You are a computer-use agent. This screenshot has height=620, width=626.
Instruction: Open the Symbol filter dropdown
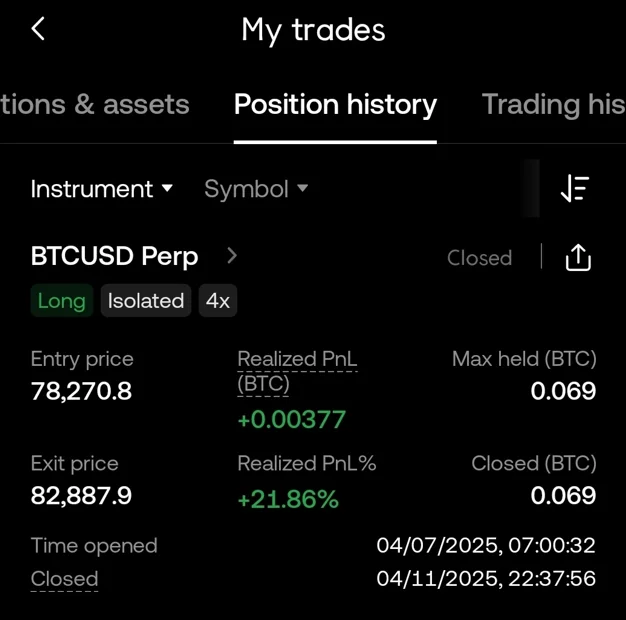pyautogui.click(x=256, y=189)
